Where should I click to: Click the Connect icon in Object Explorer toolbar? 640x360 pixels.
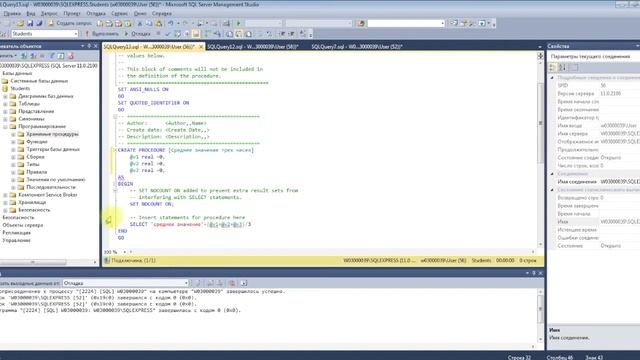[24, 56]
